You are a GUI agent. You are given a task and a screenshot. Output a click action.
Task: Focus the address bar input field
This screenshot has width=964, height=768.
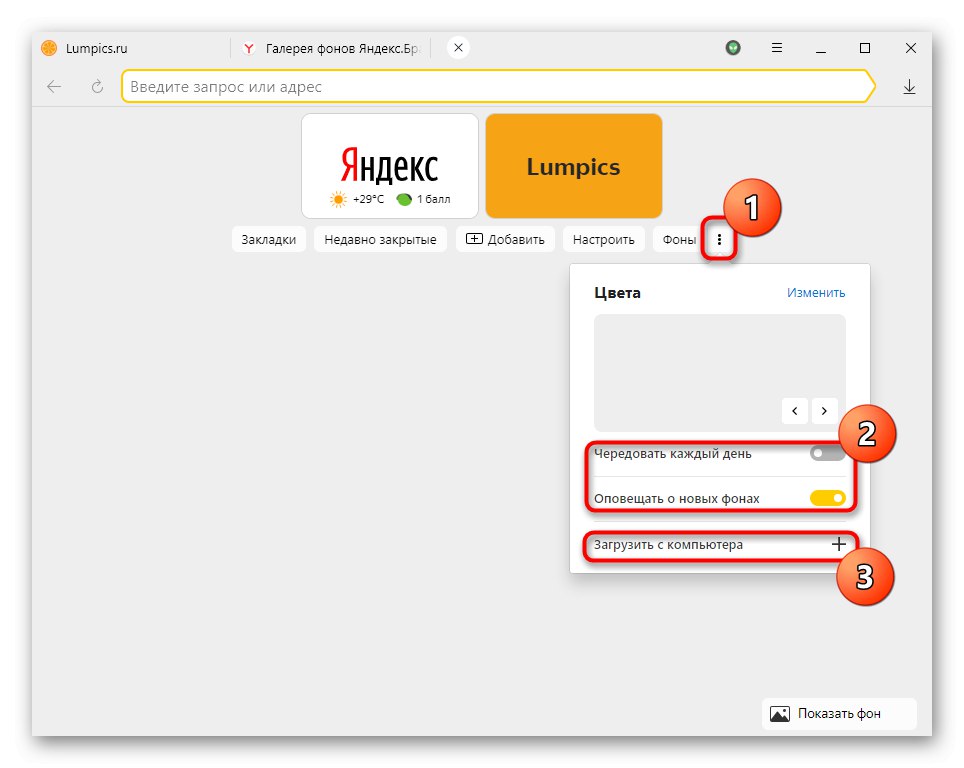pyautogui.click(x=497, y=87)
